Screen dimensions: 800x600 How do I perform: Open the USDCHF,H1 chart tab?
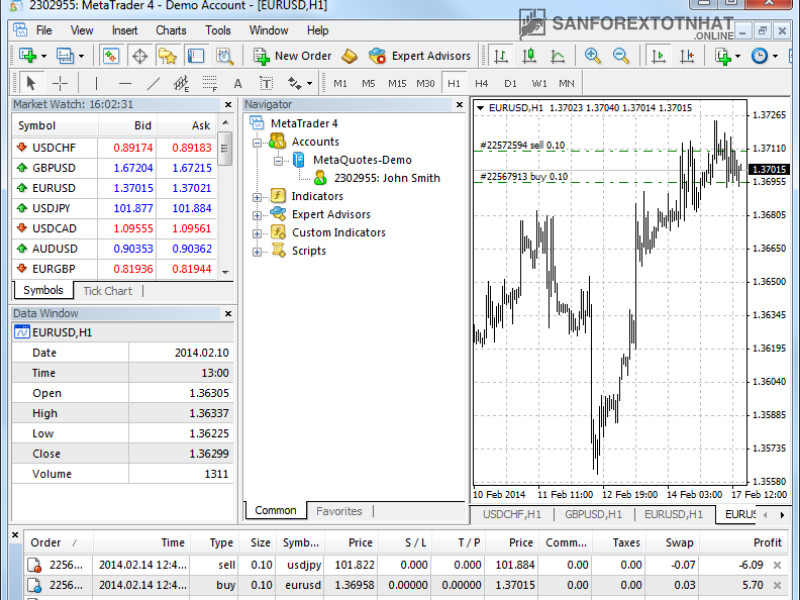[512, 514]
